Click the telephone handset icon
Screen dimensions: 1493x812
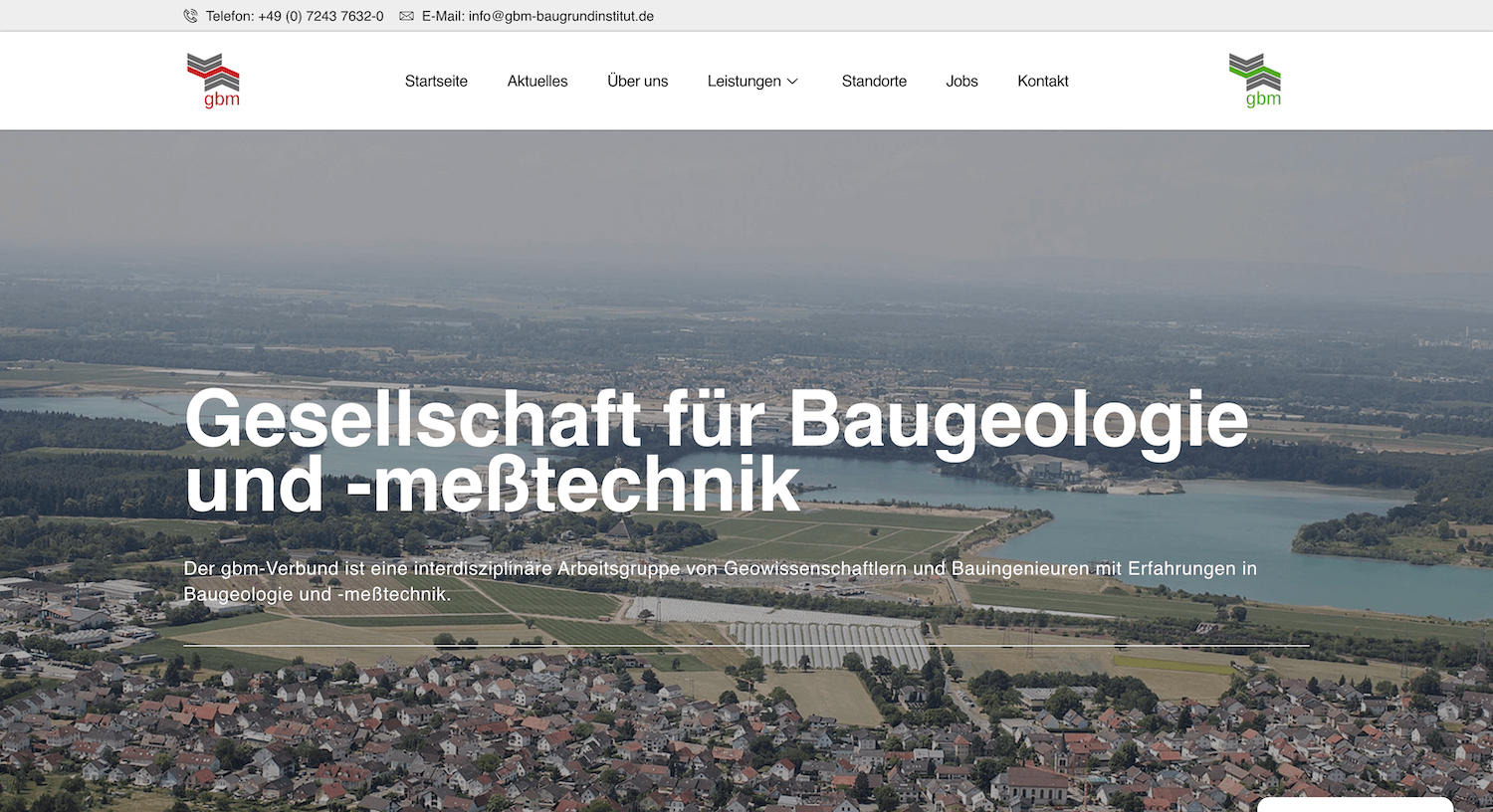pos(190,16)
